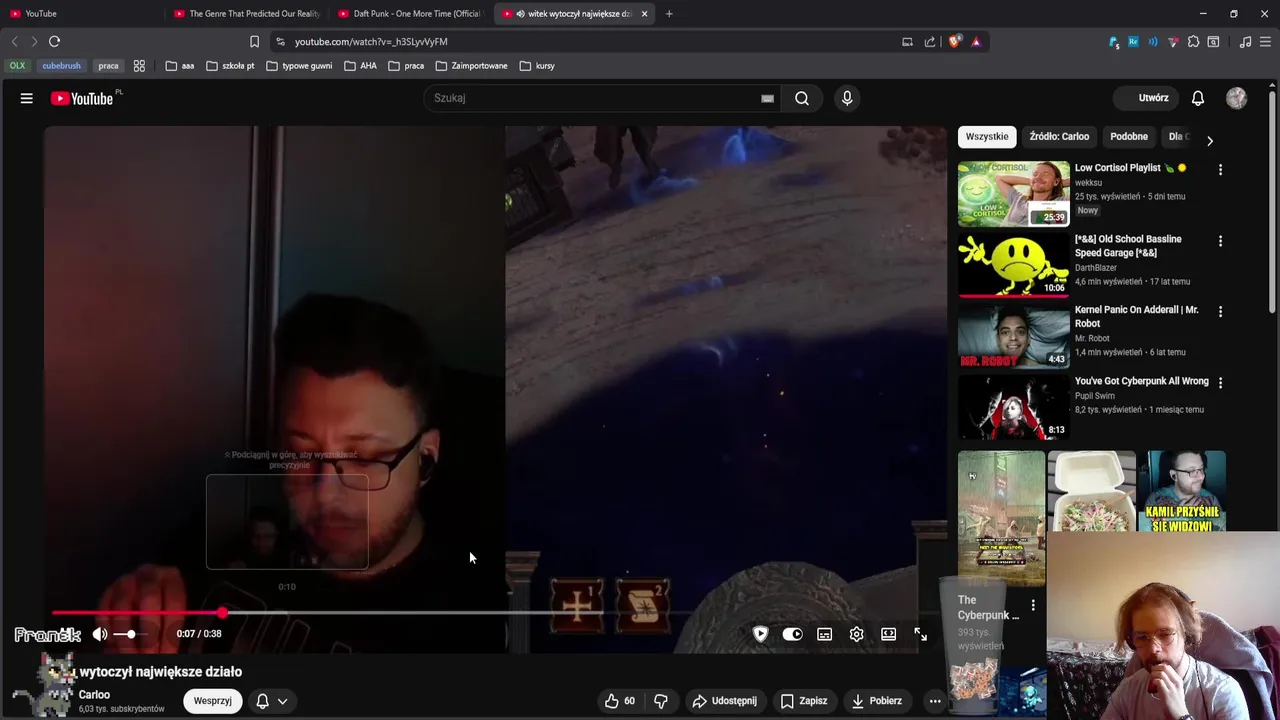1280x720 pixels.
Task: Open the media control music note icon
Action: 1245,41
